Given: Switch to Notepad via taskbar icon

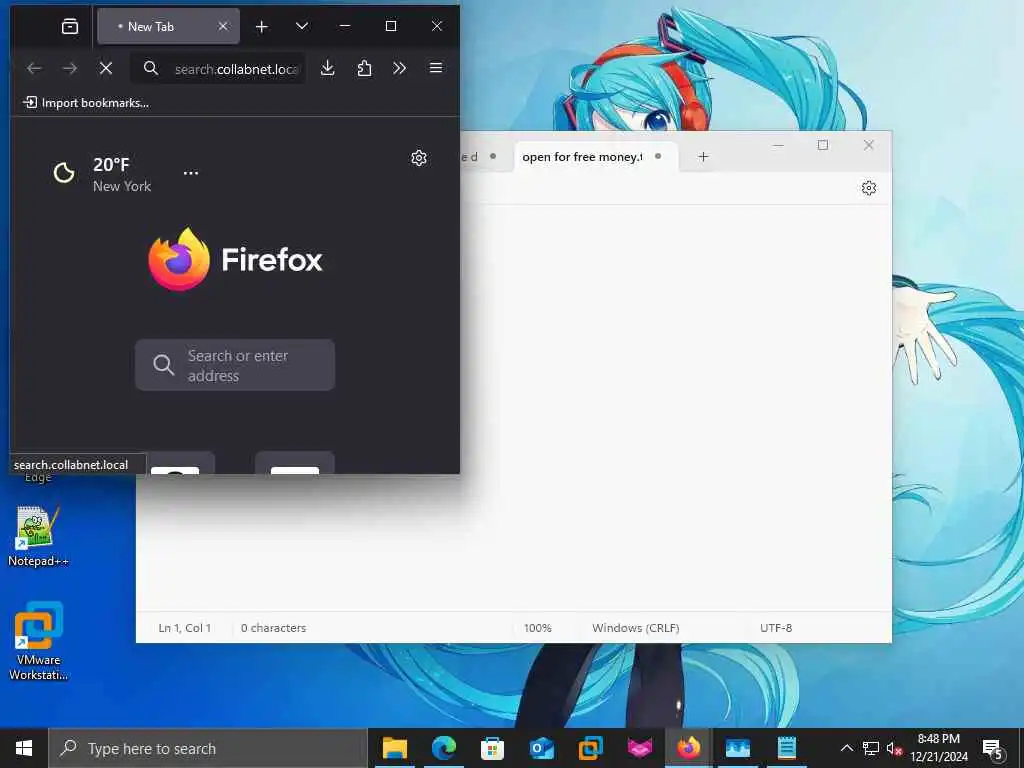Looking at the screenshot, I should 786,748.
